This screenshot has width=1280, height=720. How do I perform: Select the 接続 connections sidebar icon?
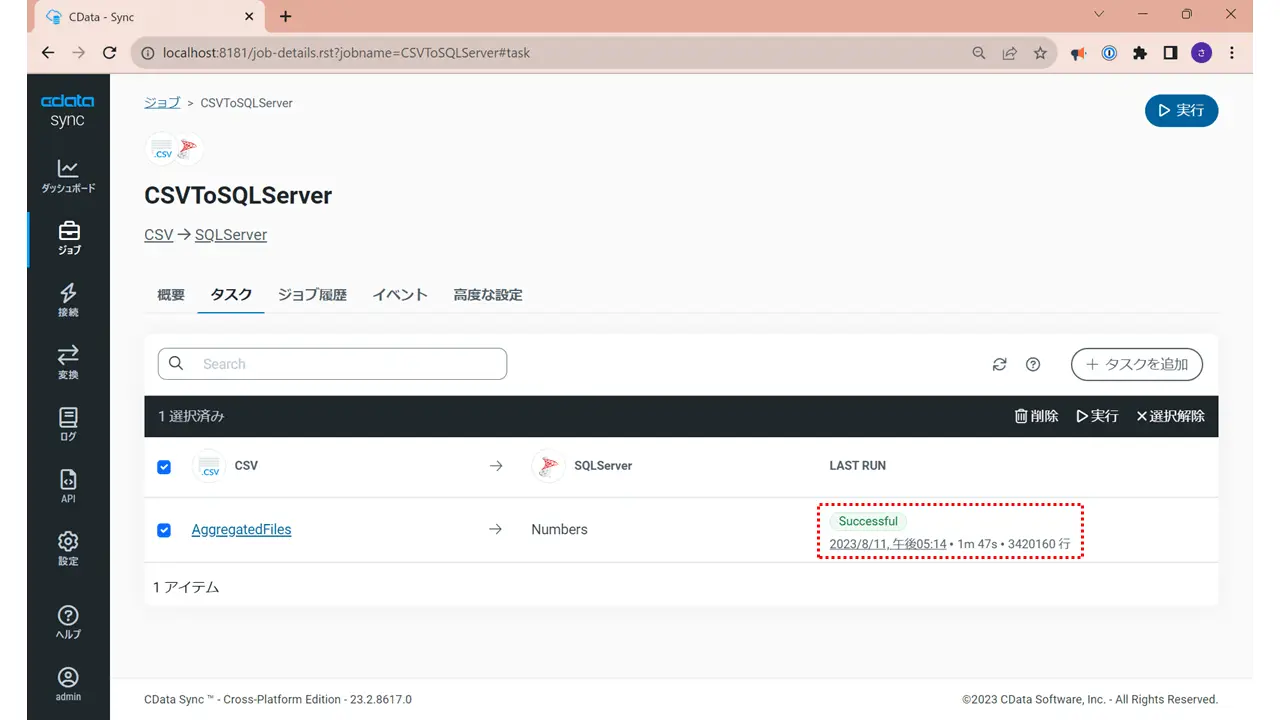(68, 300)
